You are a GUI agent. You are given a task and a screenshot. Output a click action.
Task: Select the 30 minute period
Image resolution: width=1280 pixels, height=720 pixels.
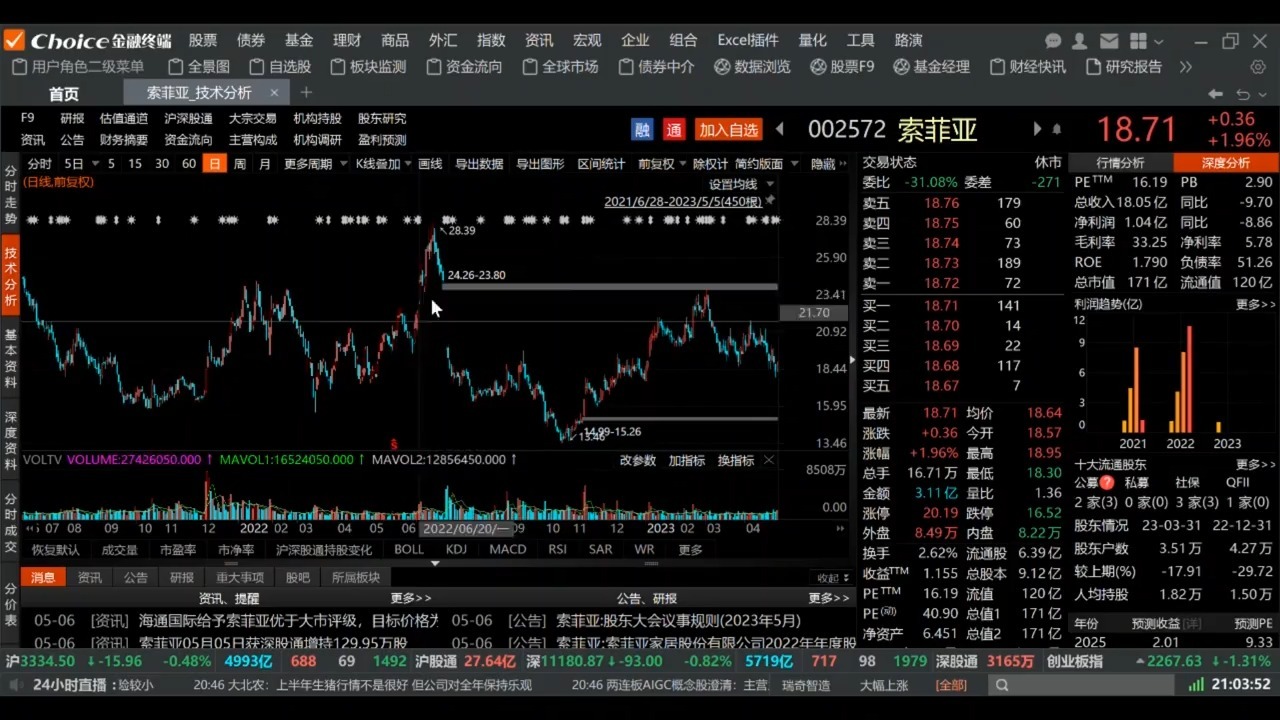pos(162,164)
